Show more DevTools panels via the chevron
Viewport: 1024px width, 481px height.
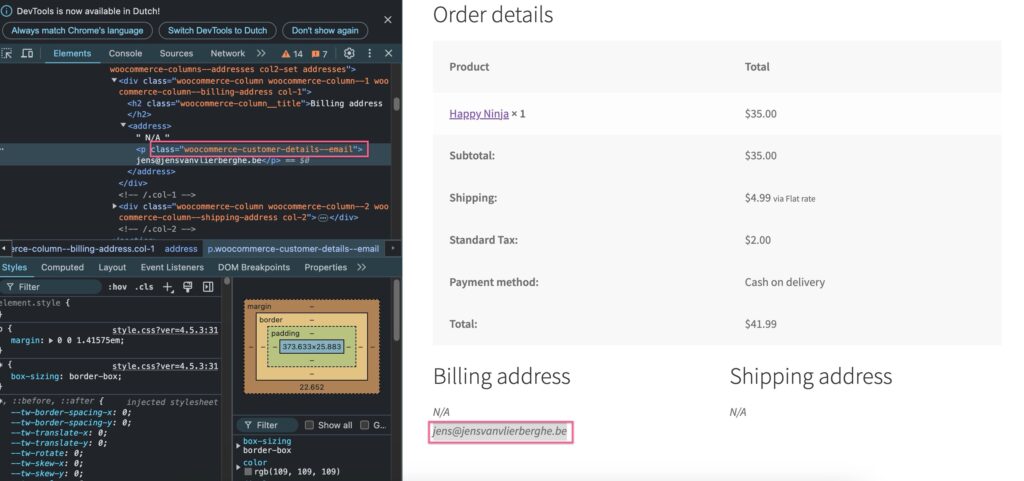click(261, 54)
